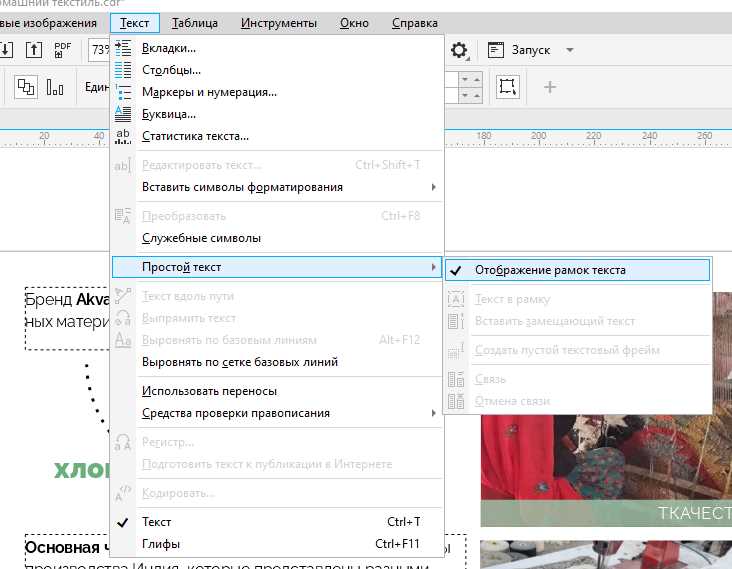Click the Export up-arrow toolbar icon
Screen dimensions: 732x569
click(34, 49)
